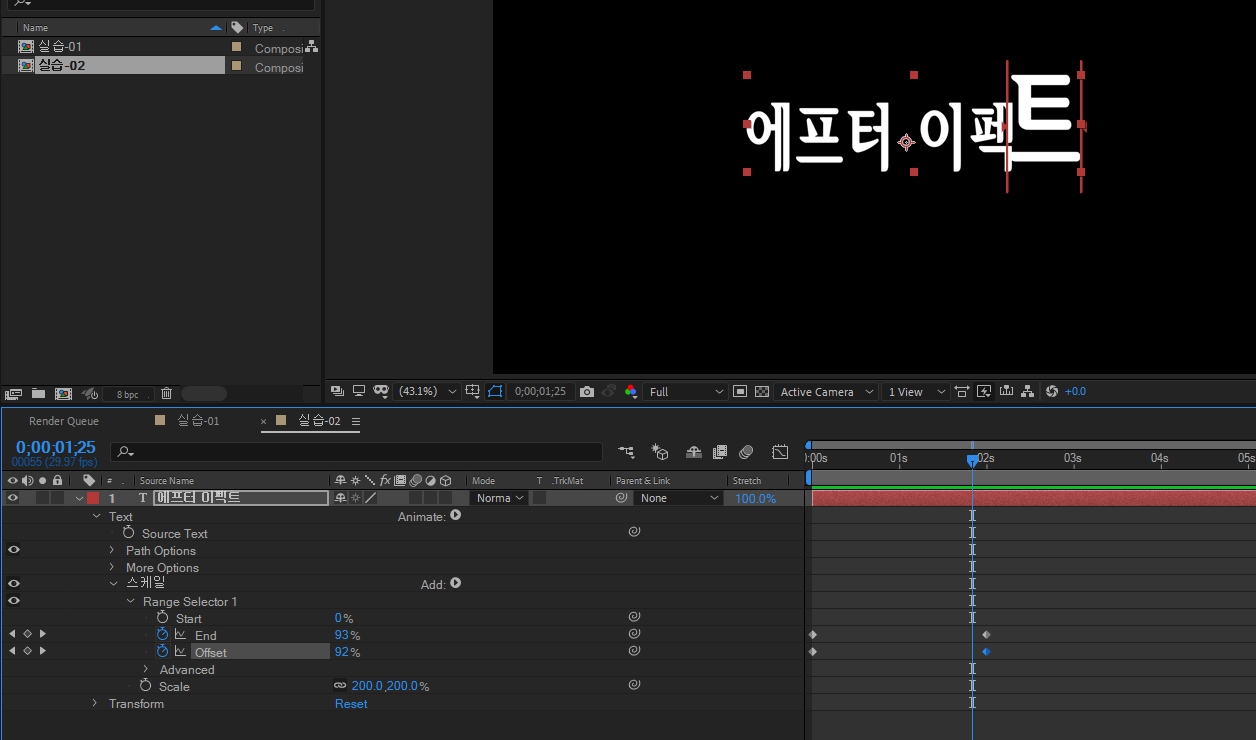Image resolution: width=1256 pixels, height=740 pixels.
Task: Toggle shy switch on 에프터 이펙트 layer
Action: tap(340, 498)
